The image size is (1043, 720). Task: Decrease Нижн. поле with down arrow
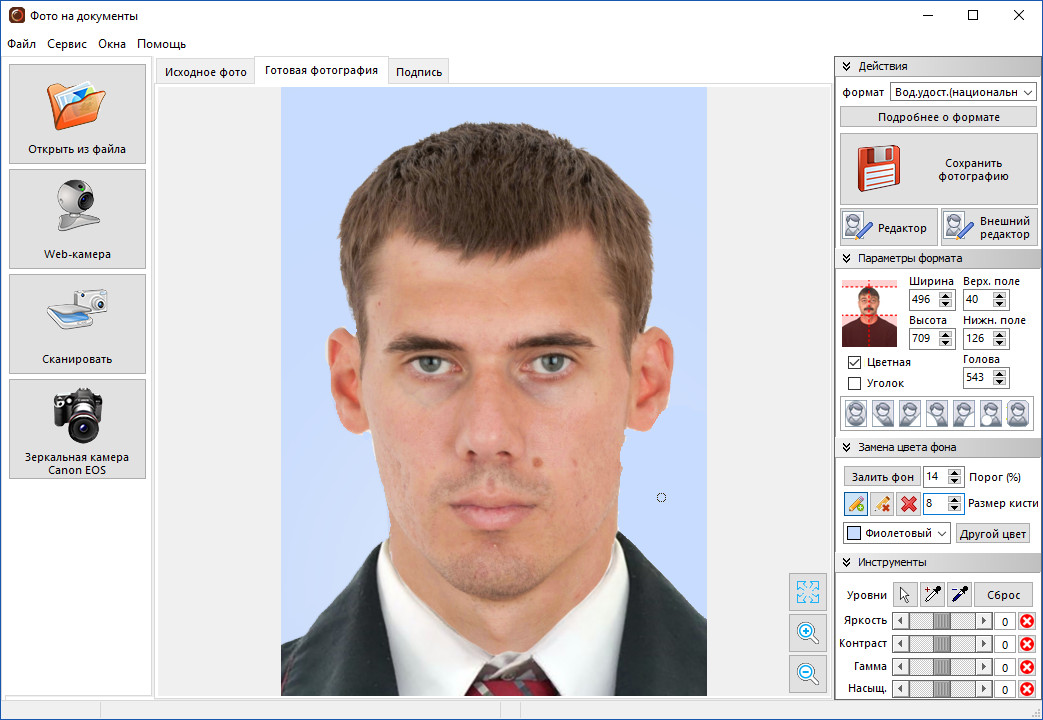[1000, 343]
